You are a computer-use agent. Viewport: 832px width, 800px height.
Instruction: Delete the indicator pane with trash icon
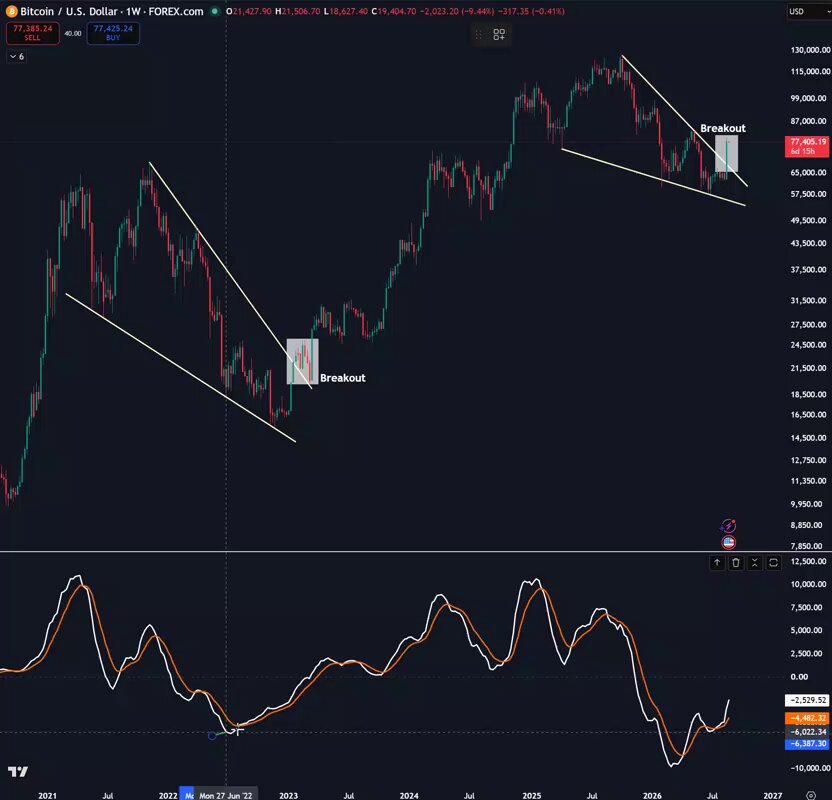click(x=735, y=562)
